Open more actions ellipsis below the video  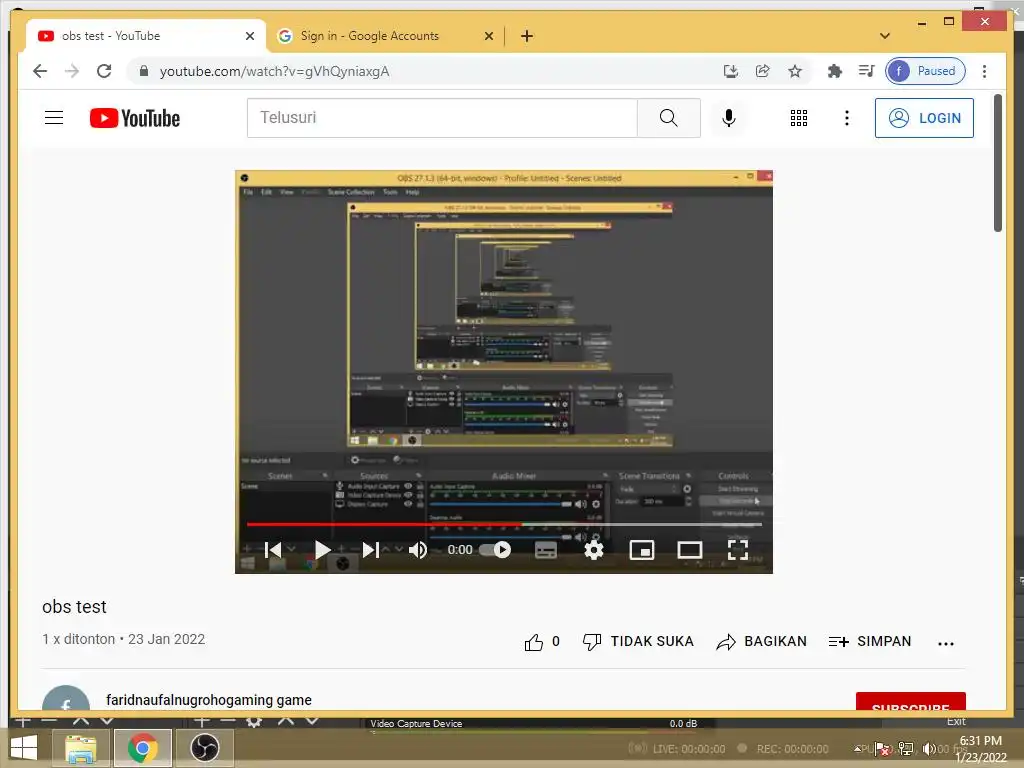point(946,643)
